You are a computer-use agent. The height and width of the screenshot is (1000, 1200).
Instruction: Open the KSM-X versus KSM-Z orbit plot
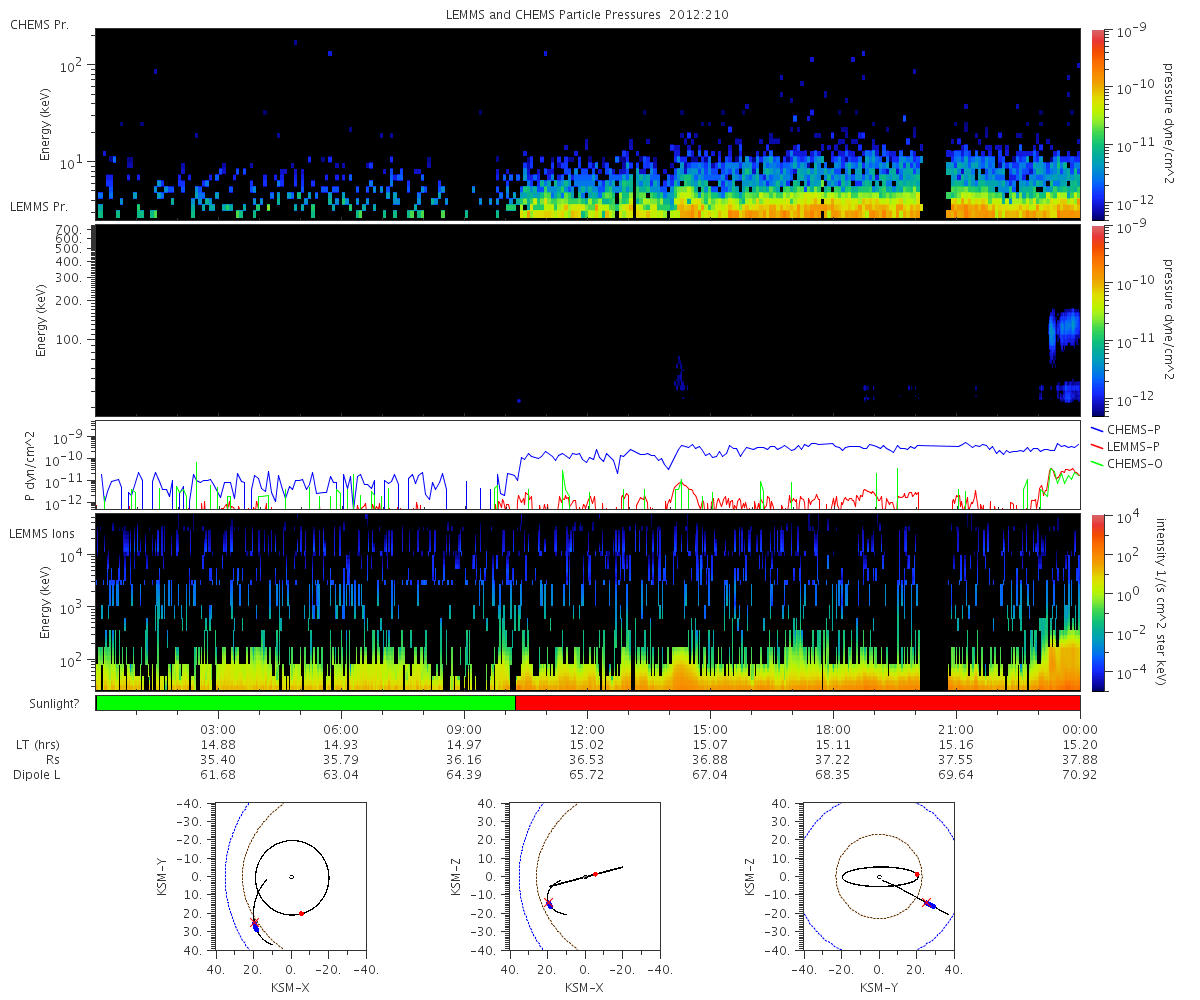584,877
